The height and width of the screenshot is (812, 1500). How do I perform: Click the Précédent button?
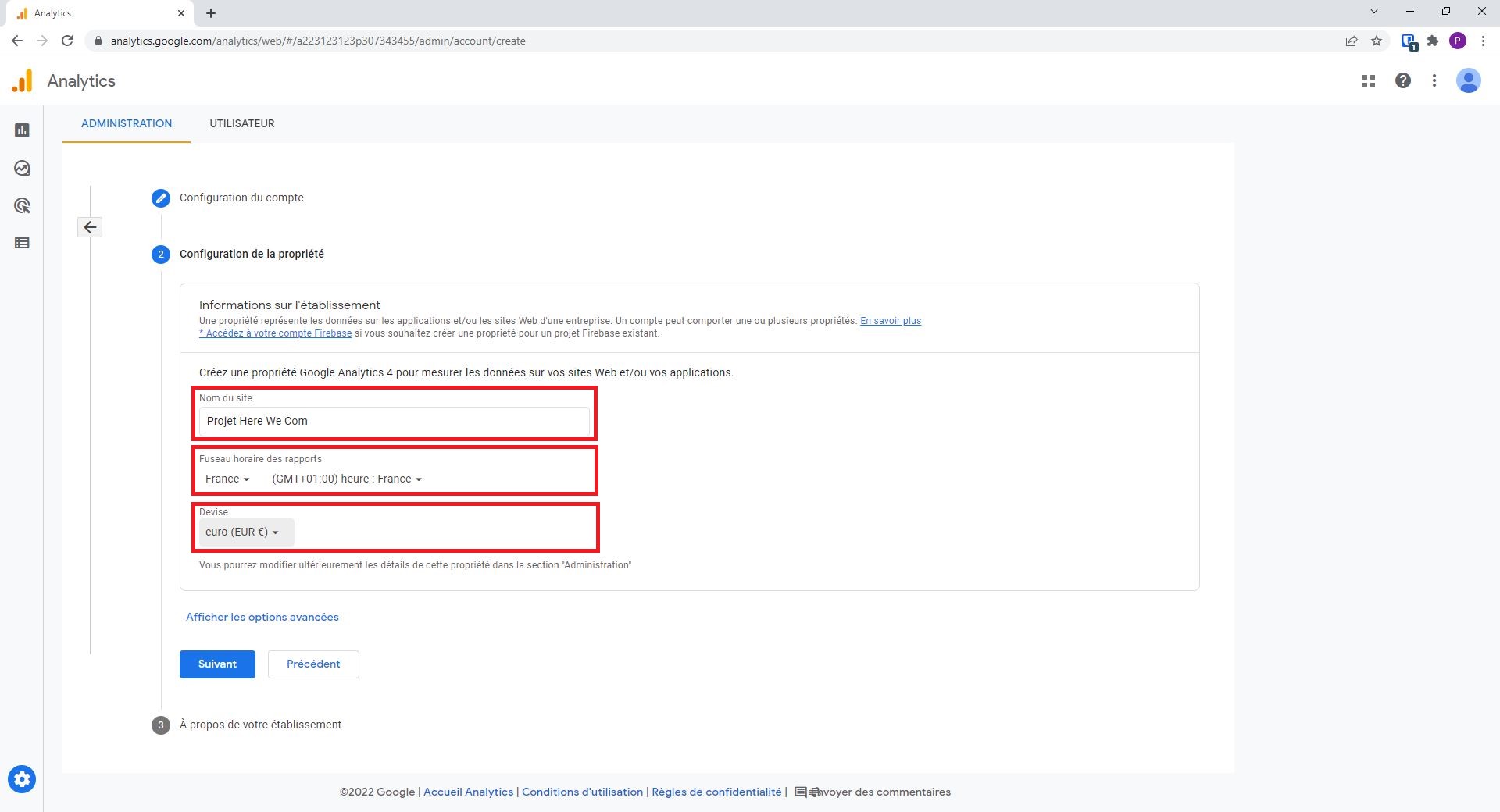click(313, 664)
